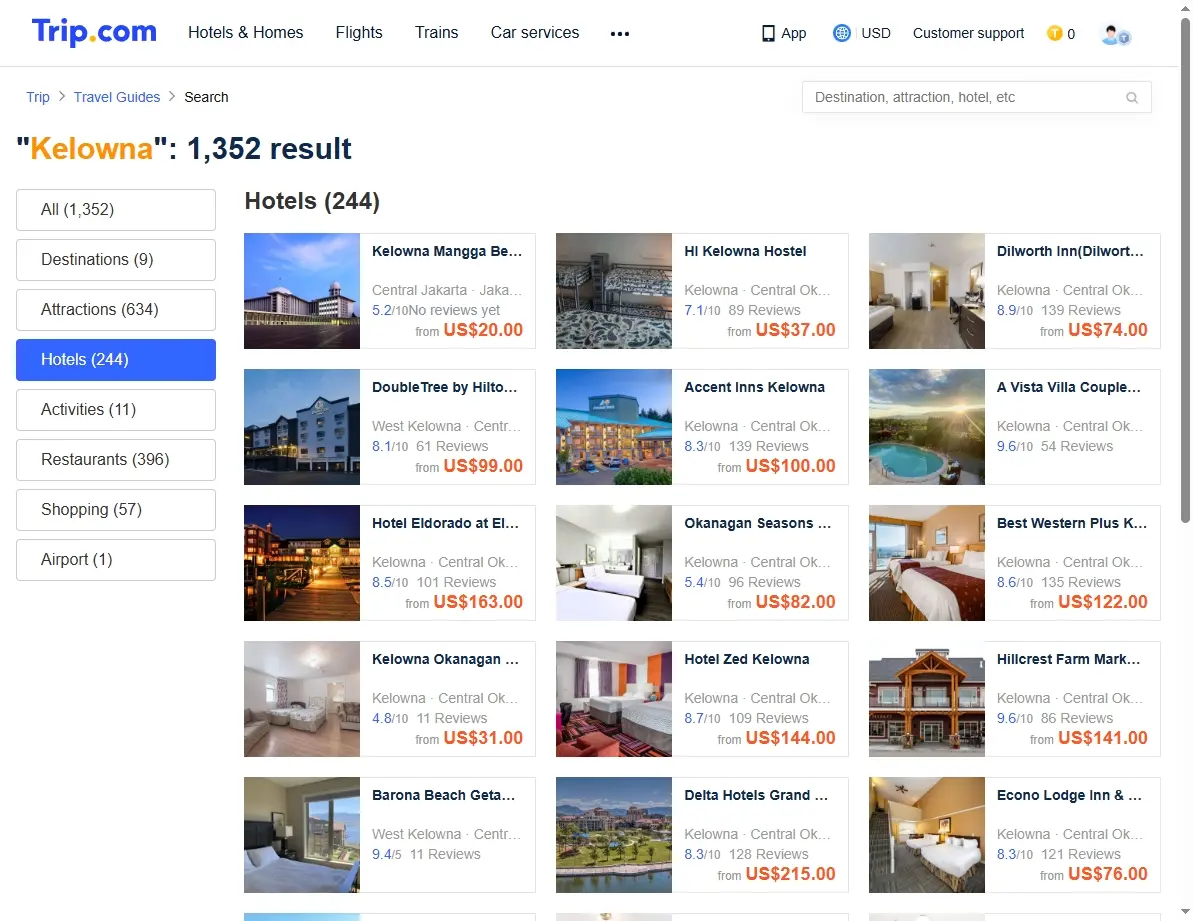The image size is (1193, 921).
Task: Open the three-dot more menu
Action: (620, 33)
